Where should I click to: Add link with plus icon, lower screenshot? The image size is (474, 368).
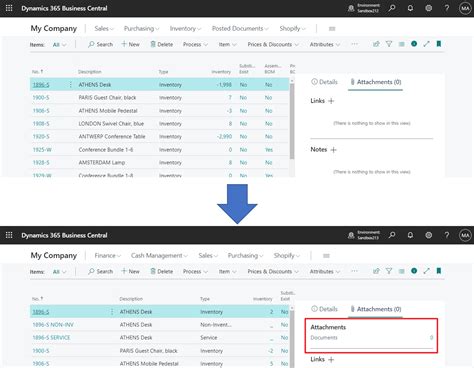point(331,359)
